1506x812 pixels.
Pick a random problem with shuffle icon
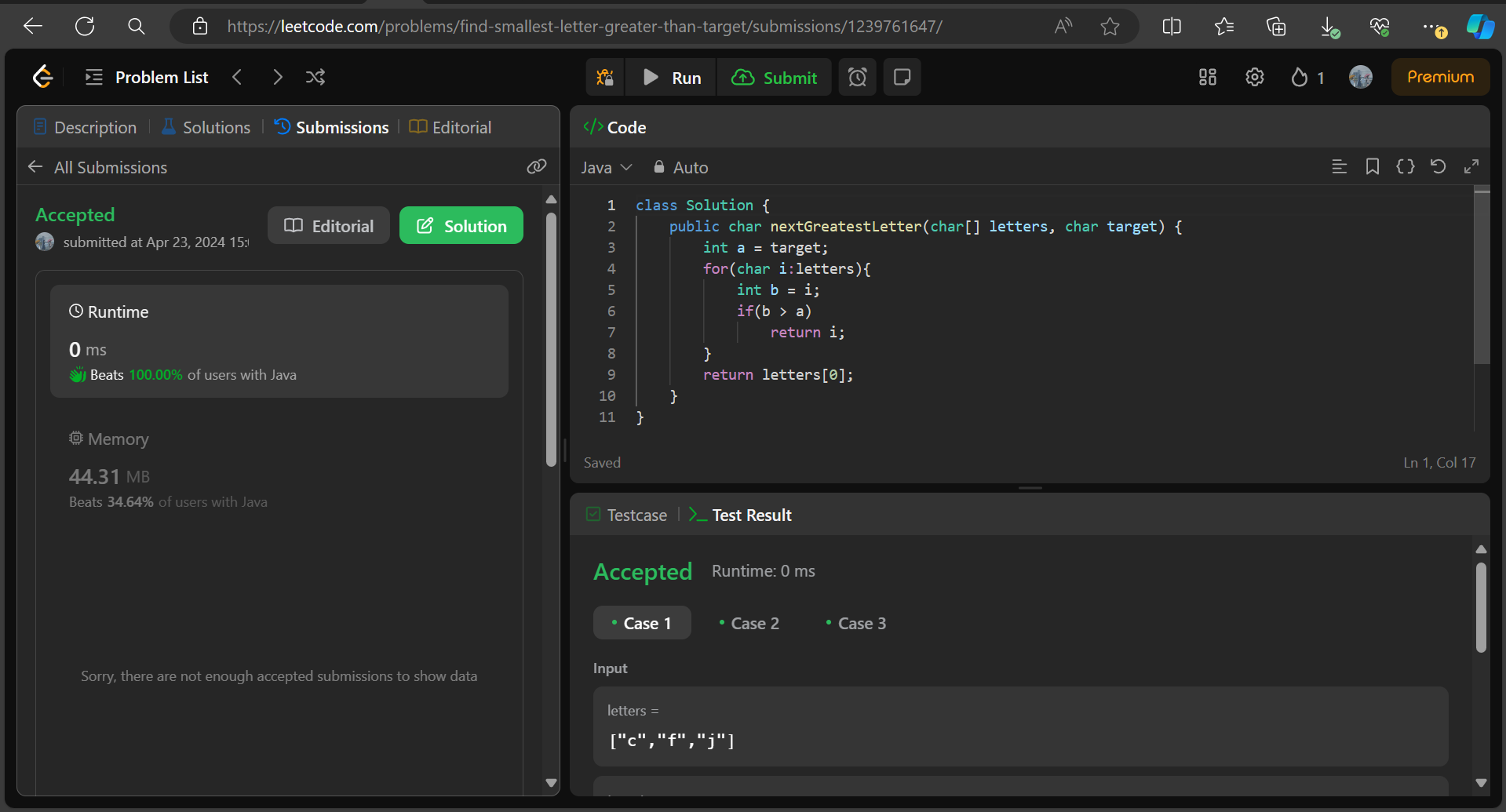(315, 77)
